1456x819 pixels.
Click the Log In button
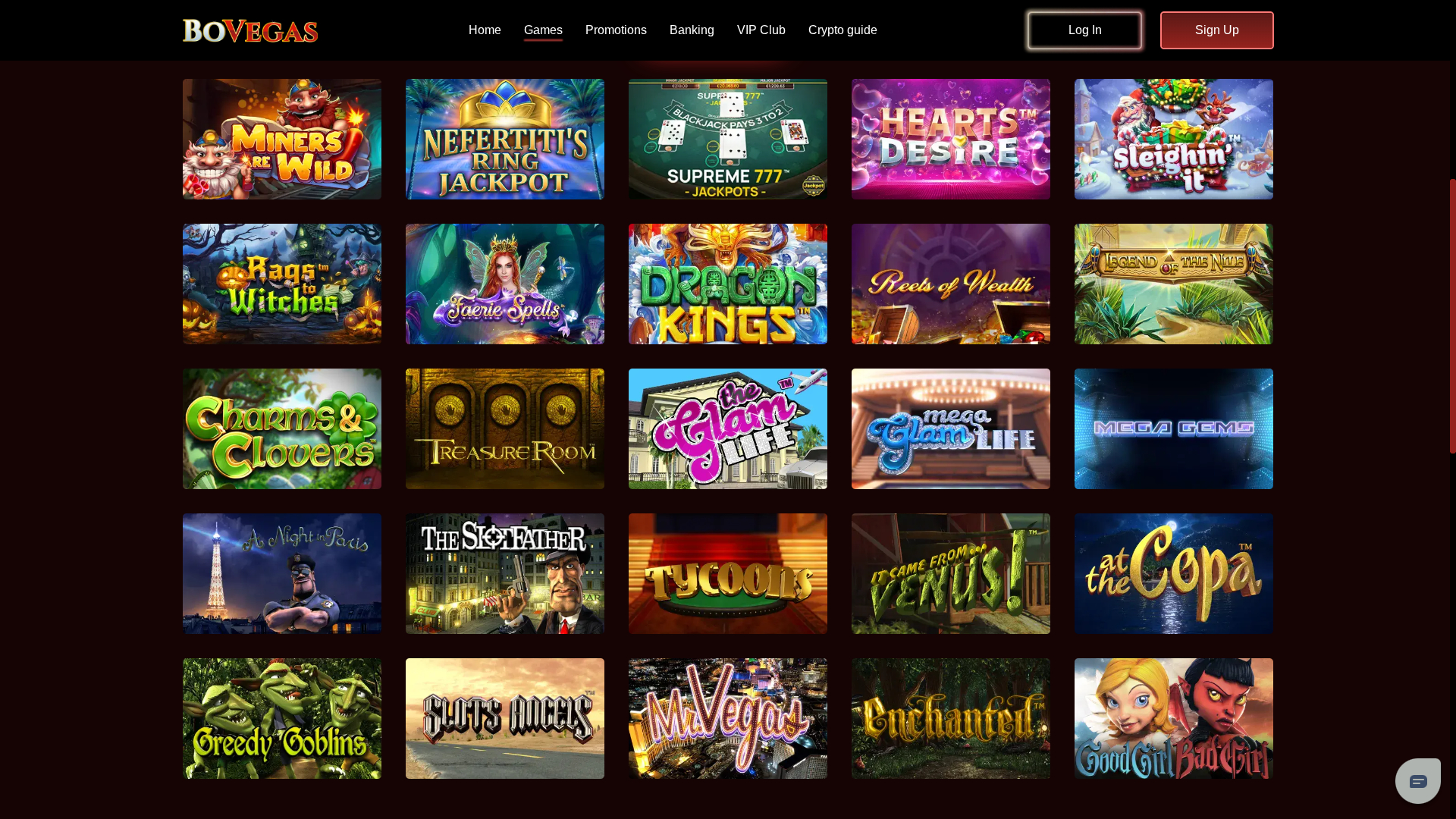click(1084, 30)
